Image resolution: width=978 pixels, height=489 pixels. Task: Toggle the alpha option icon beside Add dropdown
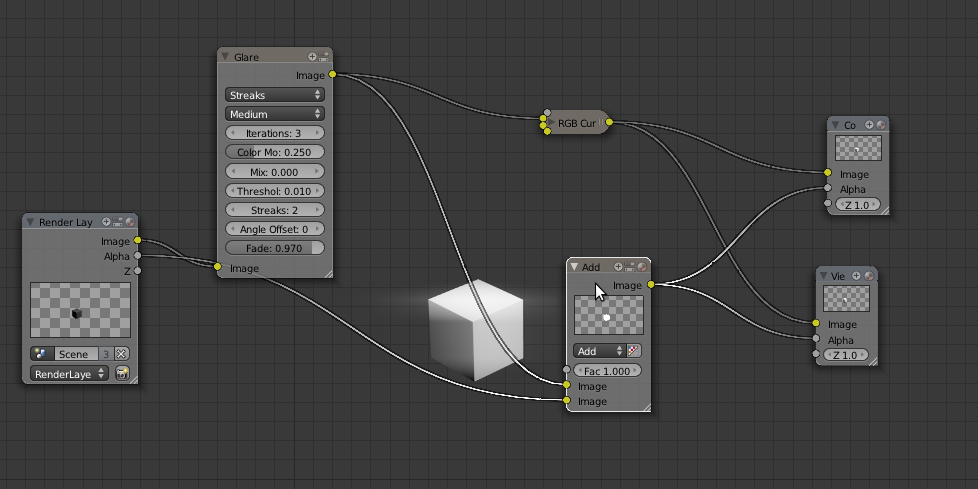(634, 351)
